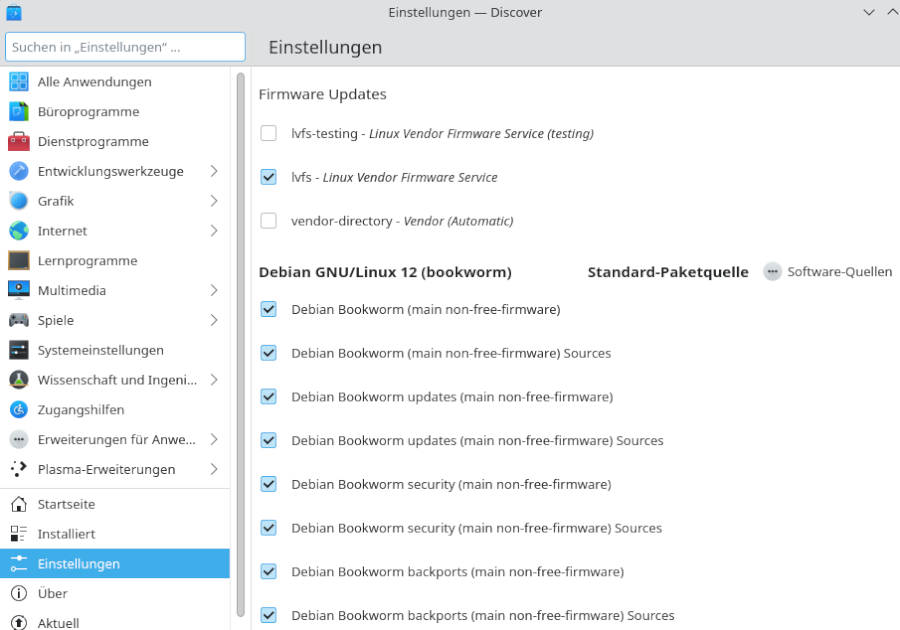This screenshot has height=630, width=900.
Task: Click the Standard-Paketquelle label
Action: (x=668, y=272)
